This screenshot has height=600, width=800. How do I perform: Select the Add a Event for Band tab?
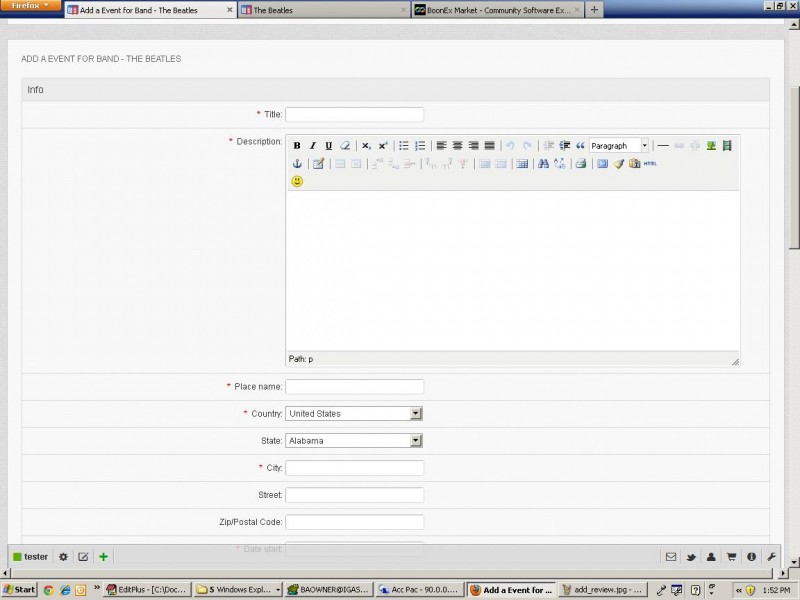(151, 10)
